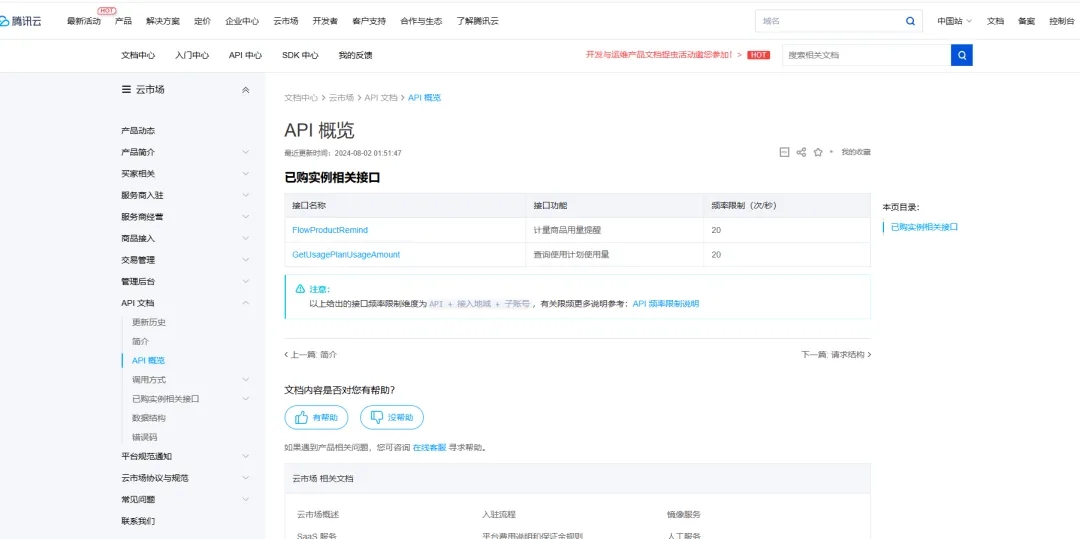
Task: Open the API 中心 tab
Action: click(245, 55)
